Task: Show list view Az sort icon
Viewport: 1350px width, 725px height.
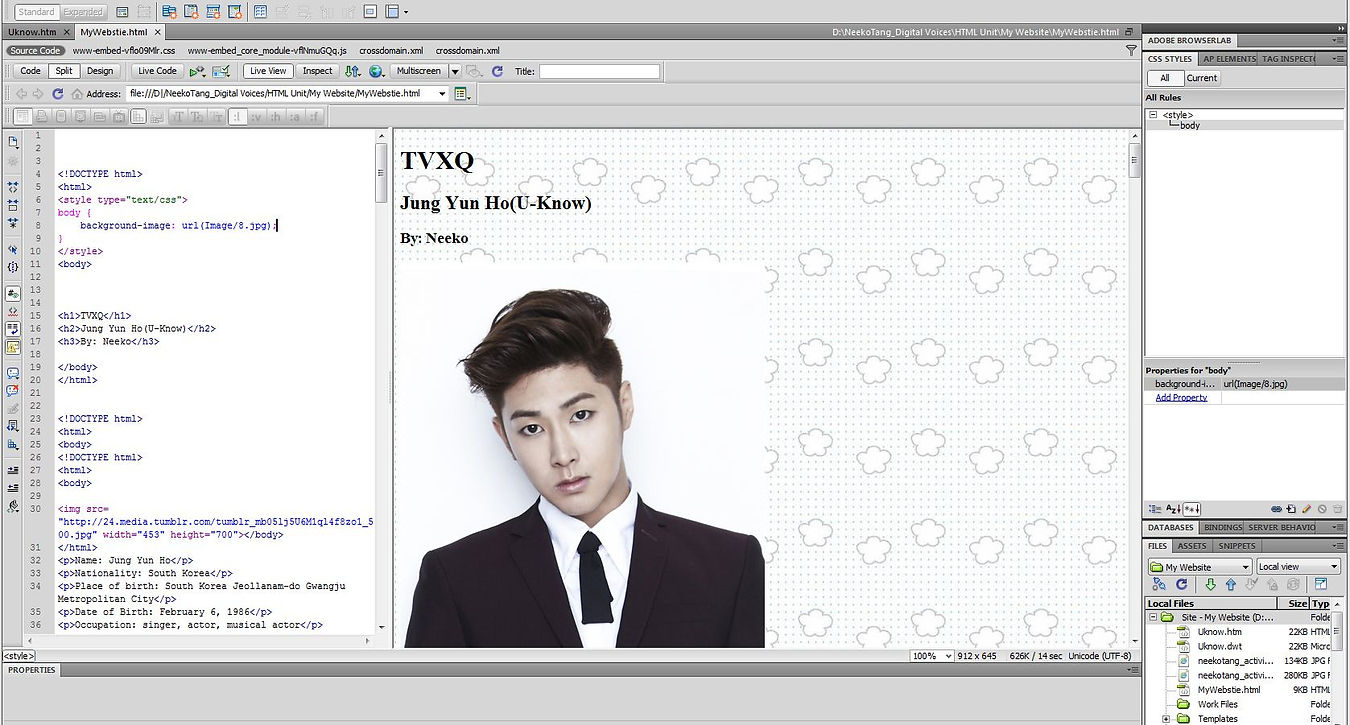Action: tap(1173, 510)
